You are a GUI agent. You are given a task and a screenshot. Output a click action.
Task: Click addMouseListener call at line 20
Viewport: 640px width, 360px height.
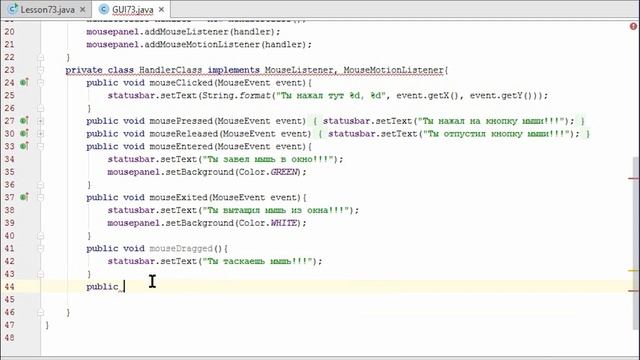(x=187, y=31)
